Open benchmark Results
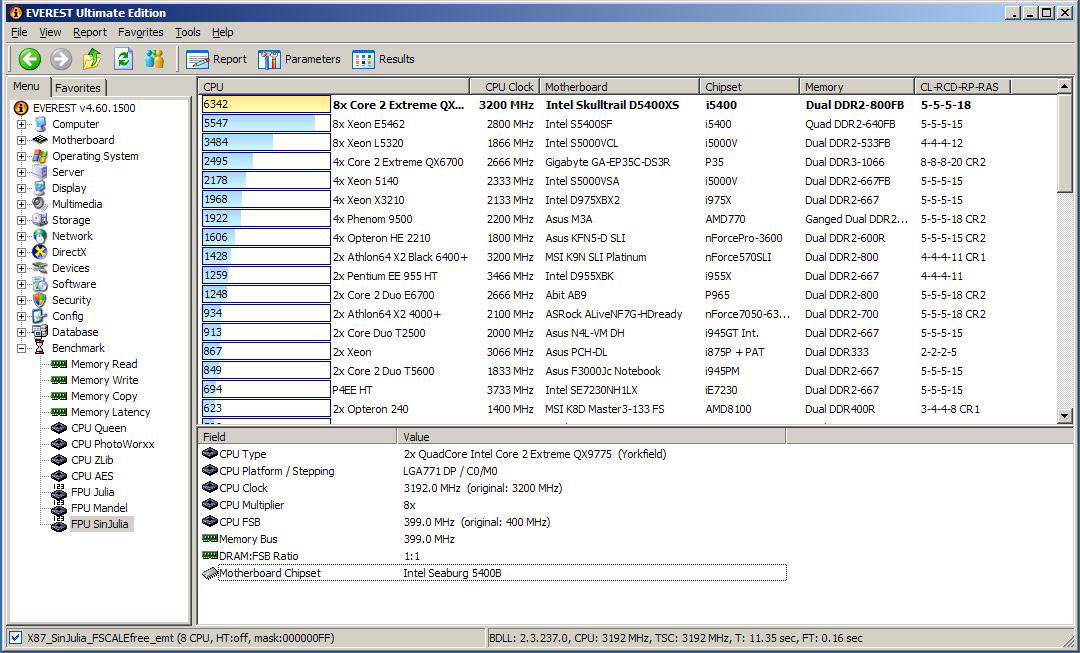Image resolution: width=1080 pixels, height=653 pixels. 384,59
